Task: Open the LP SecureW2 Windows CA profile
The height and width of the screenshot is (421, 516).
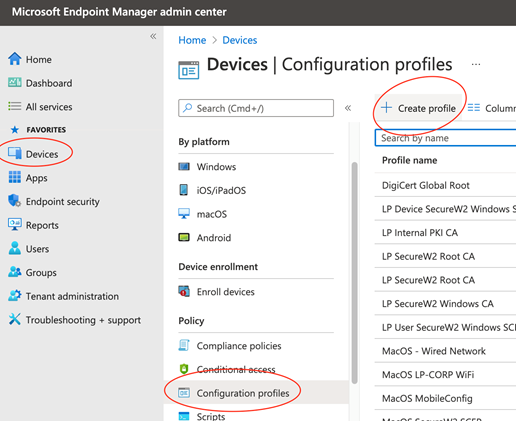Action: coord(438,304)
